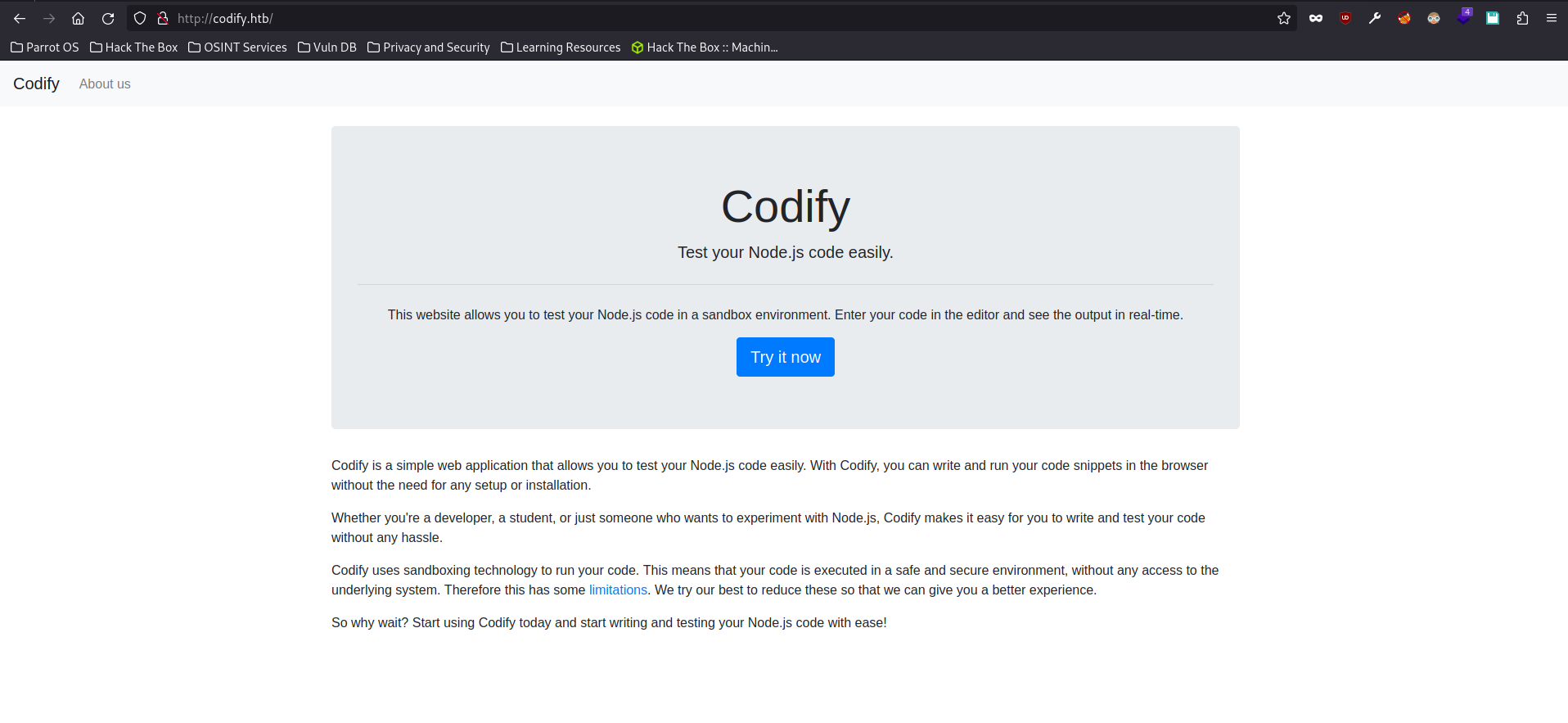Open the Extensions puzzle piece icon
Screen dimensions: 1568x723
(1522, 18)
